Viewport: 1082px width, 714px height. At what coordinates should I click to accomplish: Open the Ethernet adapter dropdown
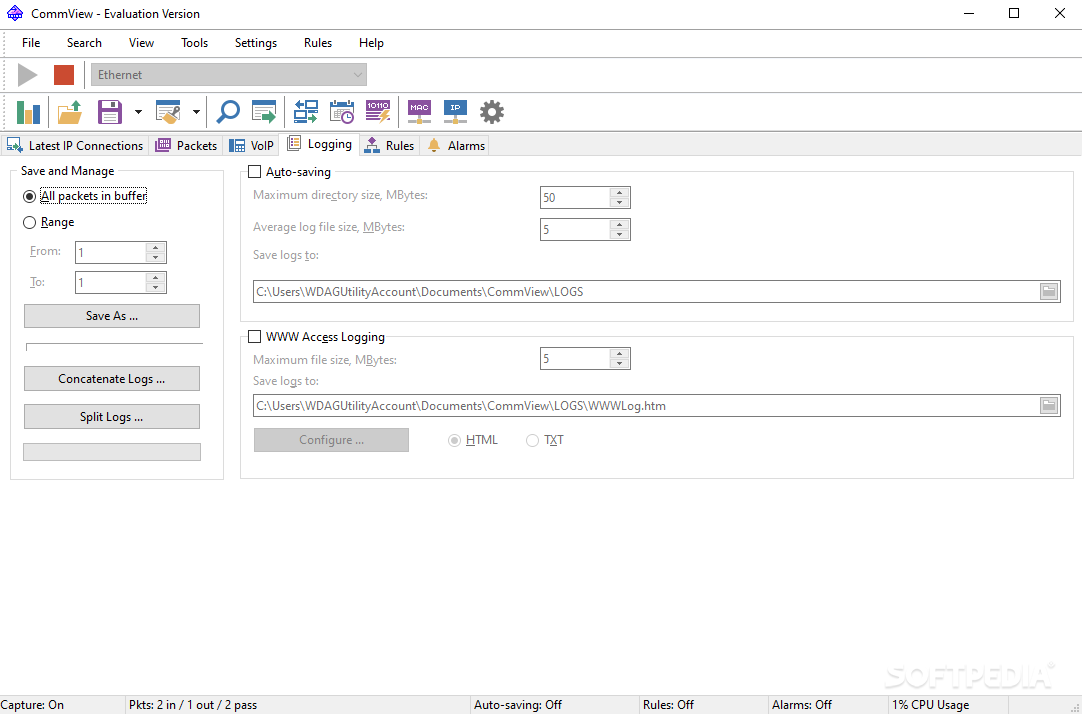pos(228,75)
